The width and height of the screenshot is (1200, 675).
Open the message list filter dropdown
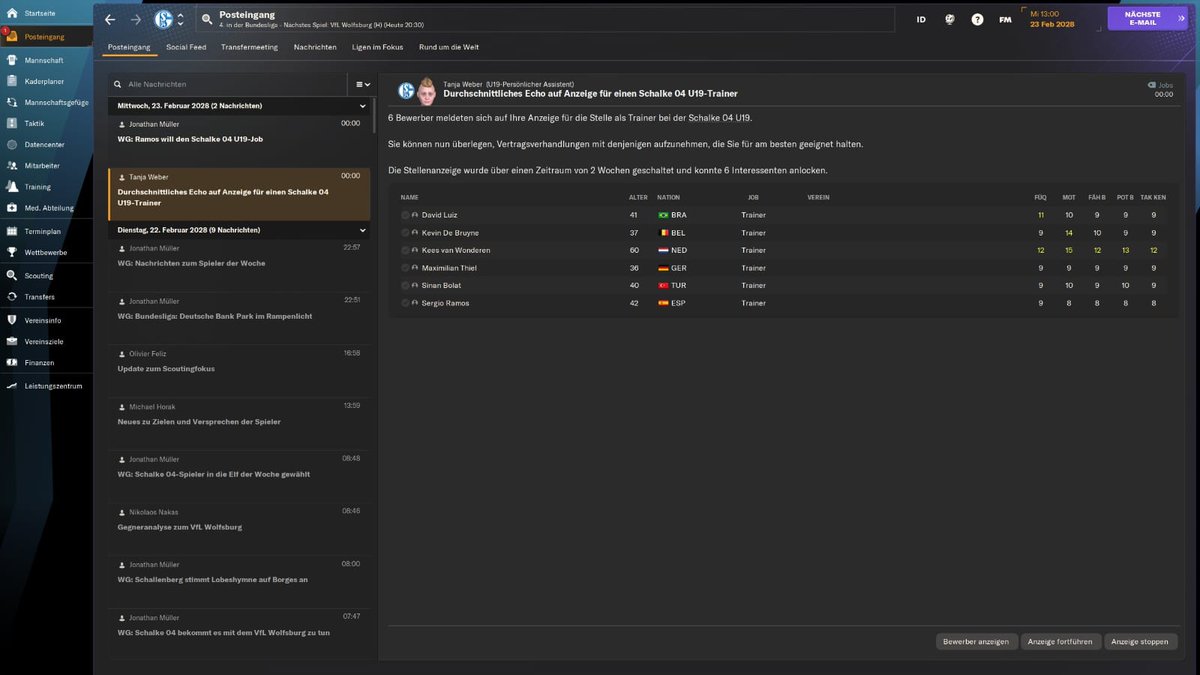[x=362, y=85]
